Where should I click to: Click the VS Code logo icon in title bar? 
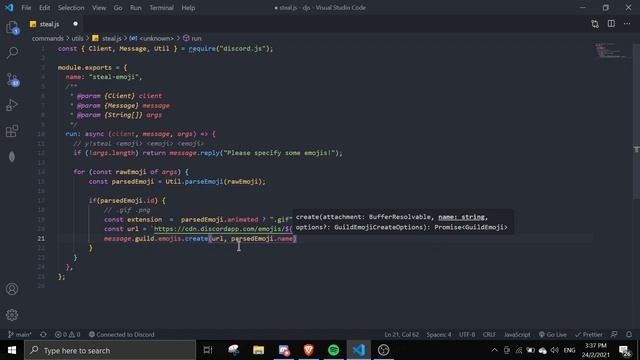coord(9,8)
